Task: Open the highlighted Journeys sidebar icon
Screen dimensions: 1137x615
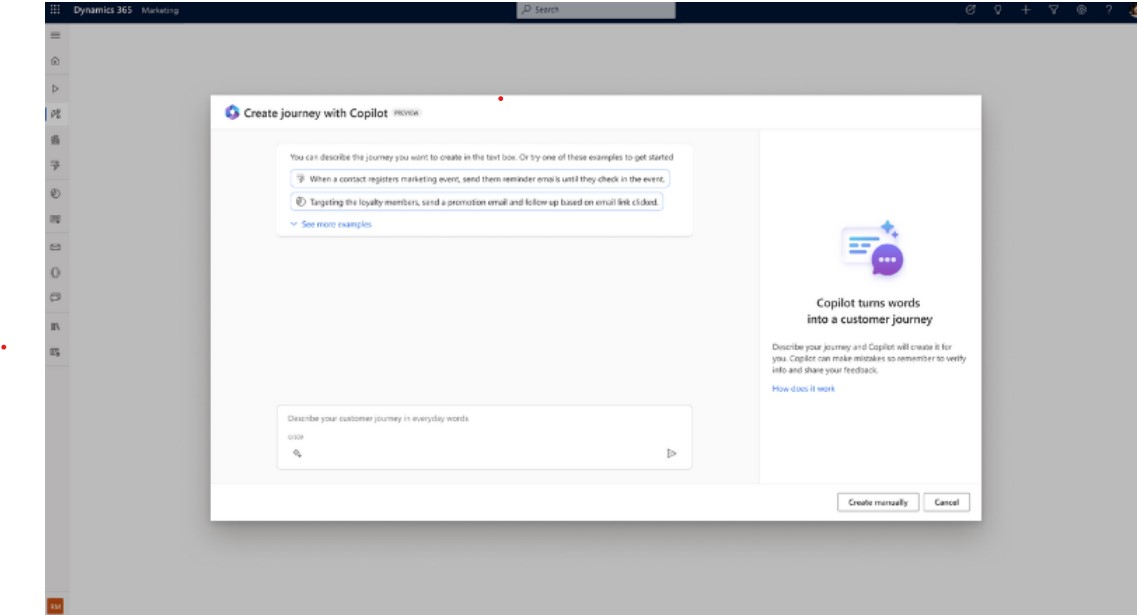Action: 56,114
